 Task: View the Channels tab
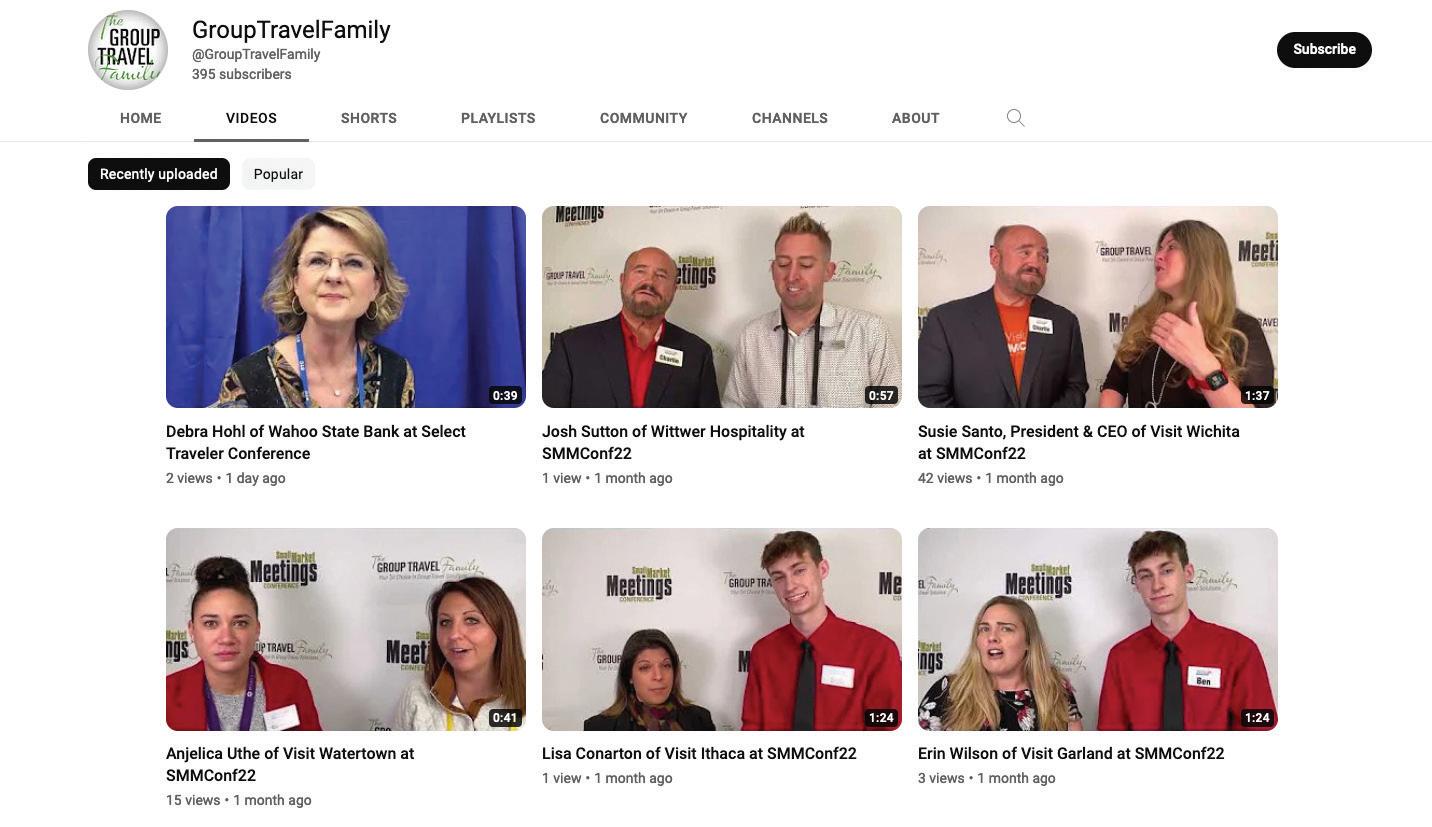pyautogui.click(x=790, y=118)
